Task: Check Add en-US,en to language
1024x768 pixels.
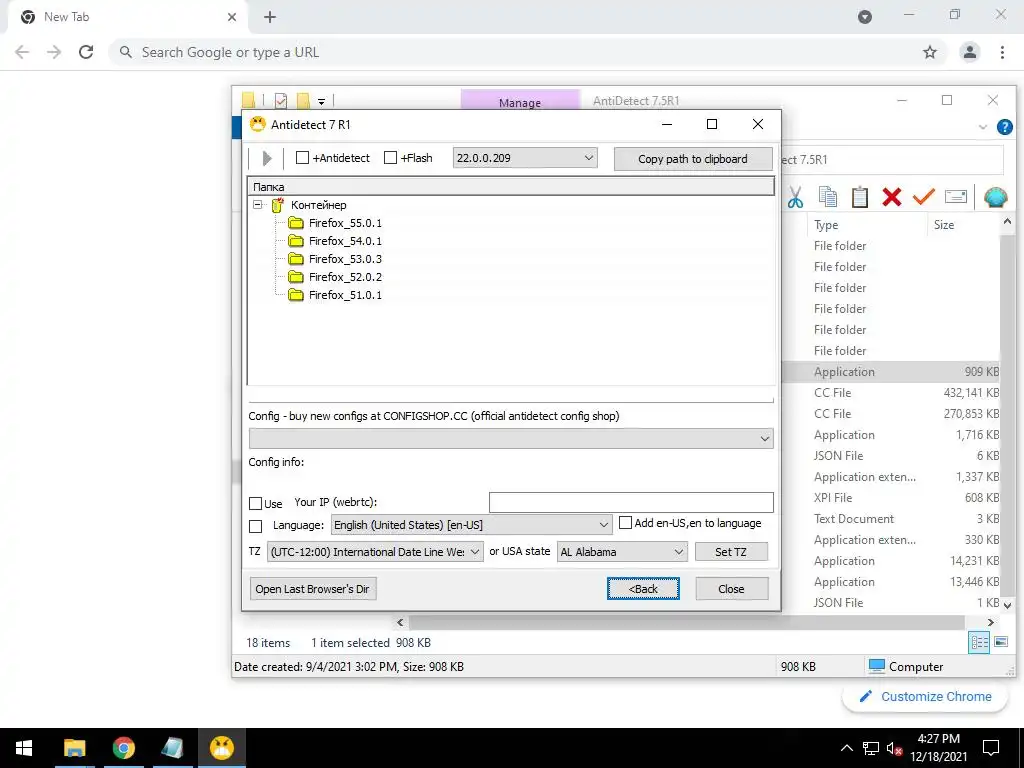Action: point(625,522)
